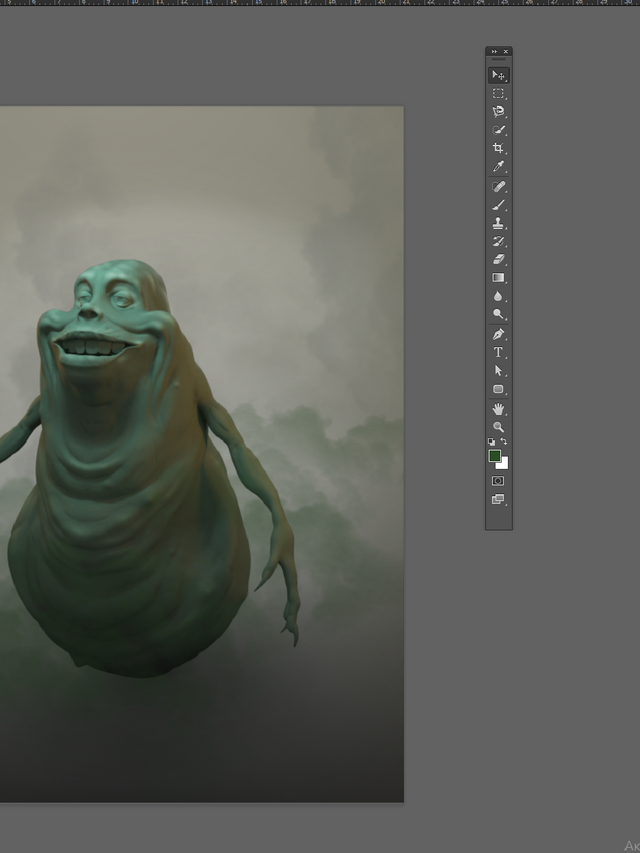
Task: Reset default foreground and background colors
Action: click(x=491, y=442)
